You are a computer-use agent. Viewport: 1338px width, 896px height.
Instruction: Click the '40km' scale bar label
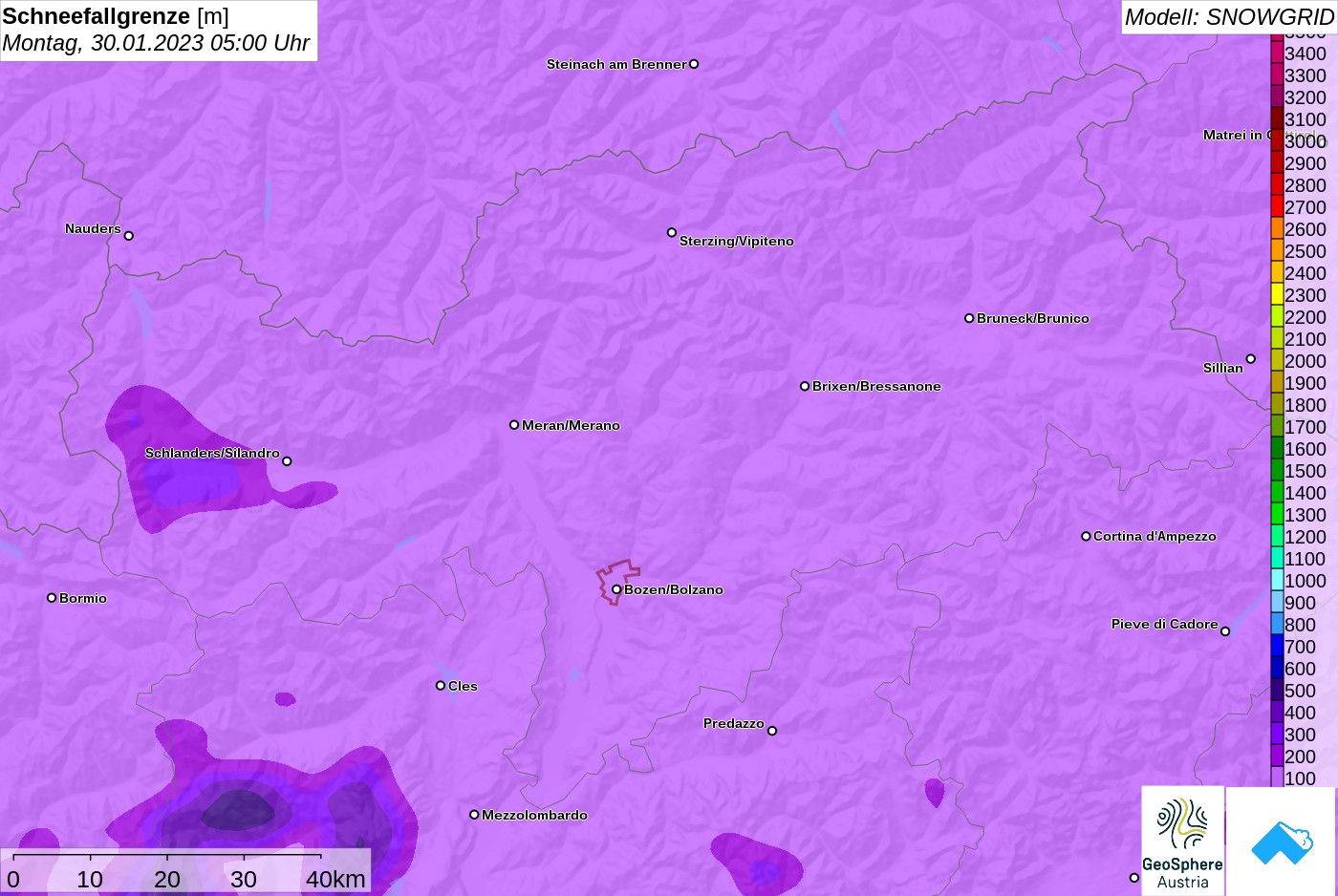(335, 879)
